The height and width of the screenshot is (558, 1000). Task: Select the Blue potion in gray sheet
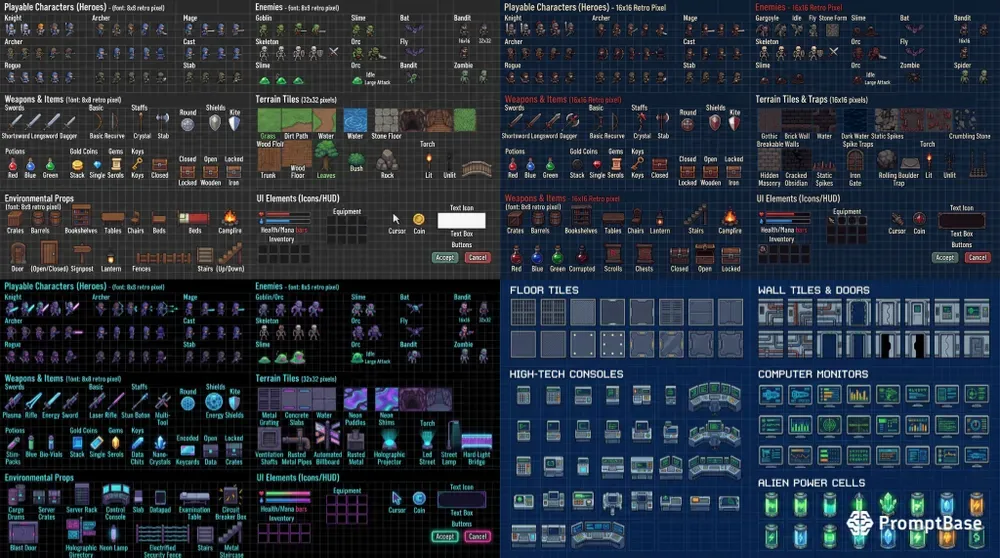31,165
